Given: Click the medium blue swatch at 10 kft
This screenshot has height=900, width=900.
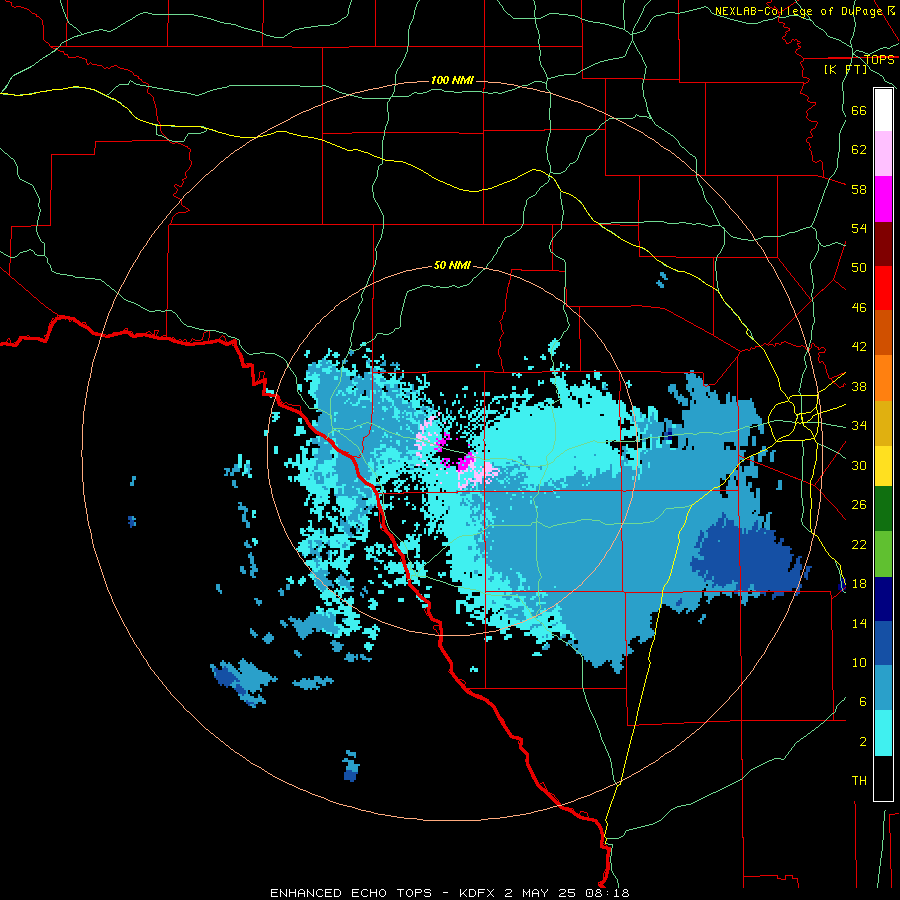Looking at the screenshot, I should click(883, 643).
